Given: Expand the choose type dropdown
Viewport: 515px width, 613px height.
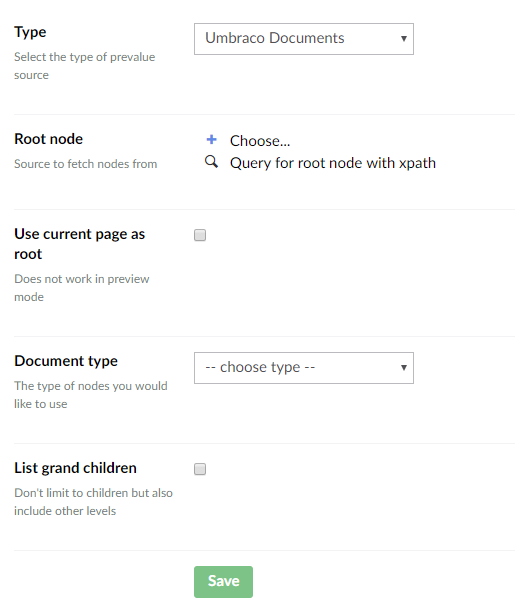Looking at the screenshot, I should click(304, 368).
